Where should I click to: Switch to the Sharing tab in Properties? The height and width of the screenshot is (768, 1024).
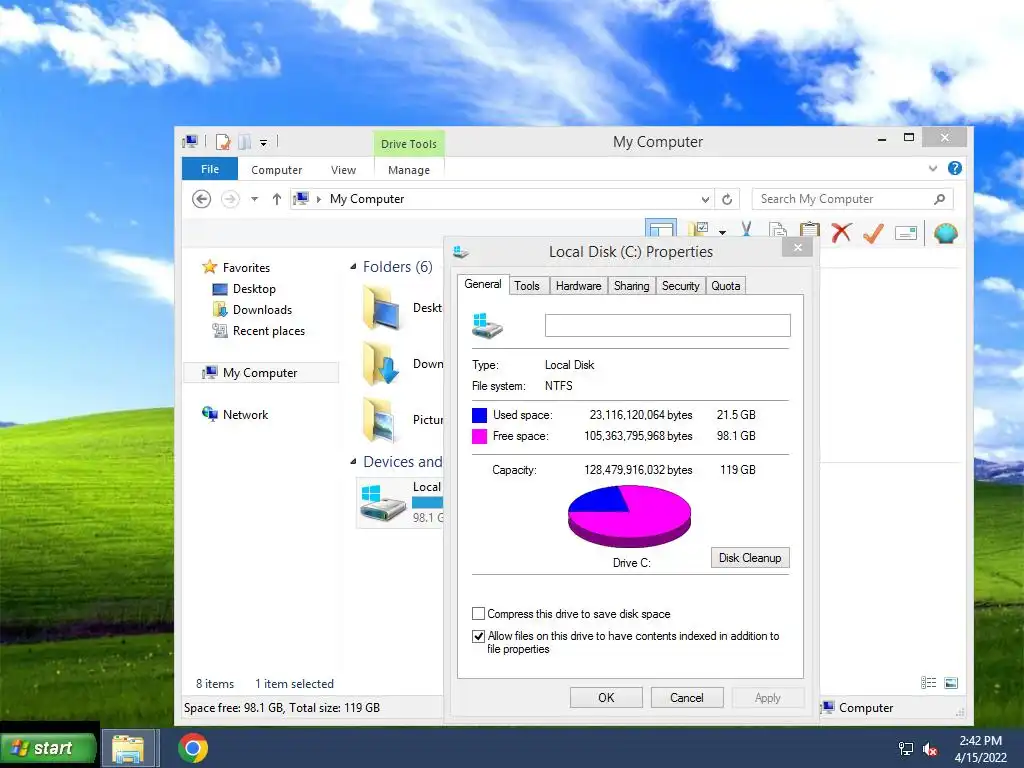632,286
